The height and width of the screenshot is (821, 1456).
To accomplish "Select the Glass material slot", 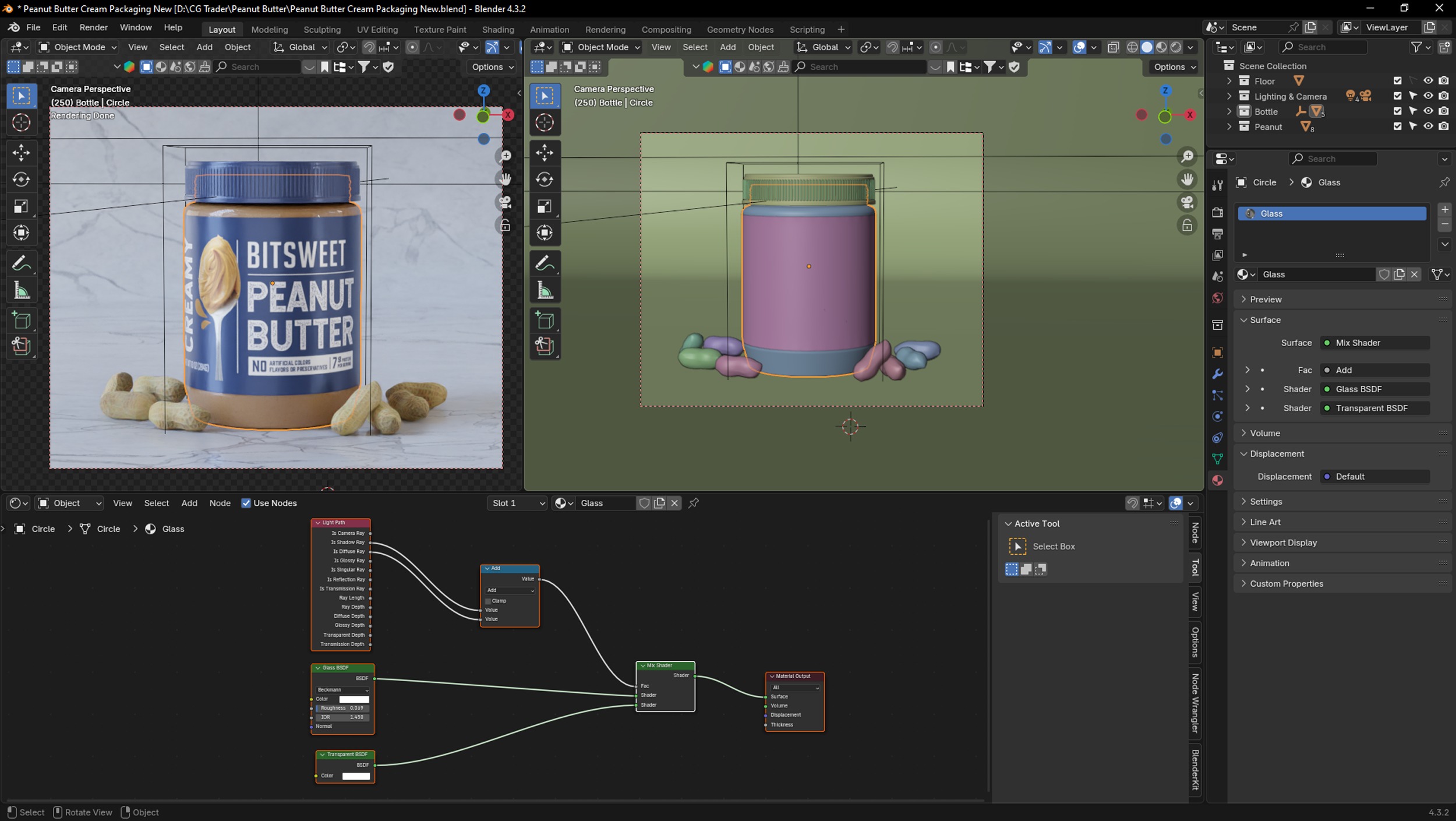I will point(1331,214).
